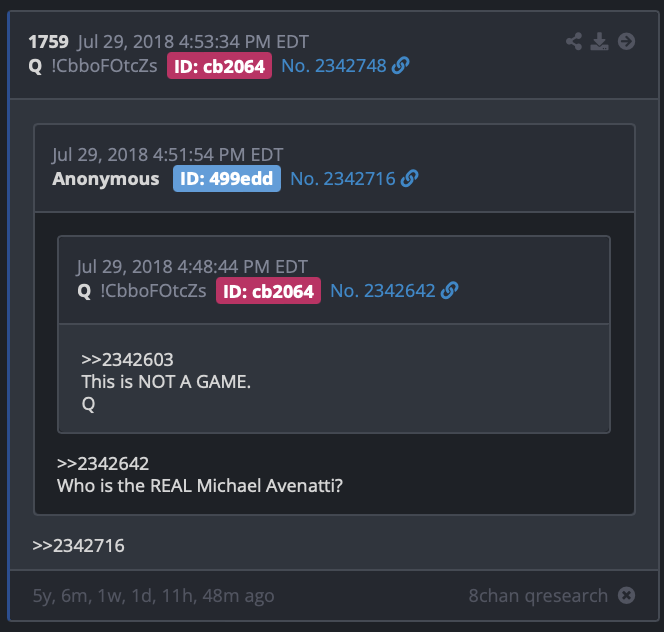Click the nested red ID: cb2064 badge
This screenshot has height=632, width=664.
268,291
